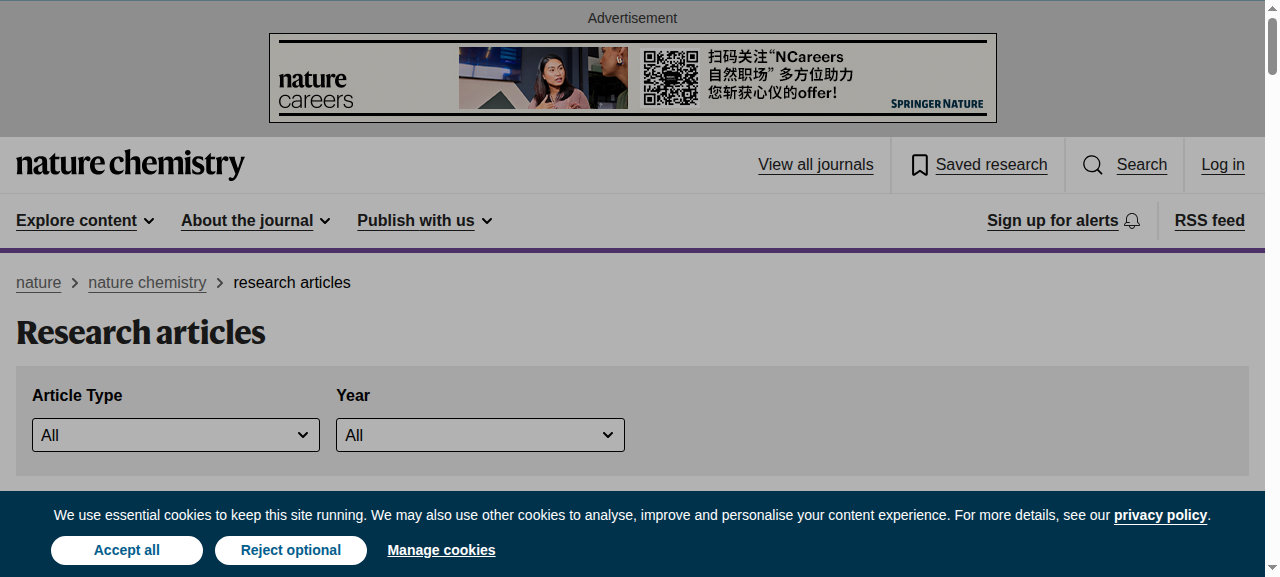Reject optional cookies
This screenshot has height=577, width=1280.
[x=291, y=550]
